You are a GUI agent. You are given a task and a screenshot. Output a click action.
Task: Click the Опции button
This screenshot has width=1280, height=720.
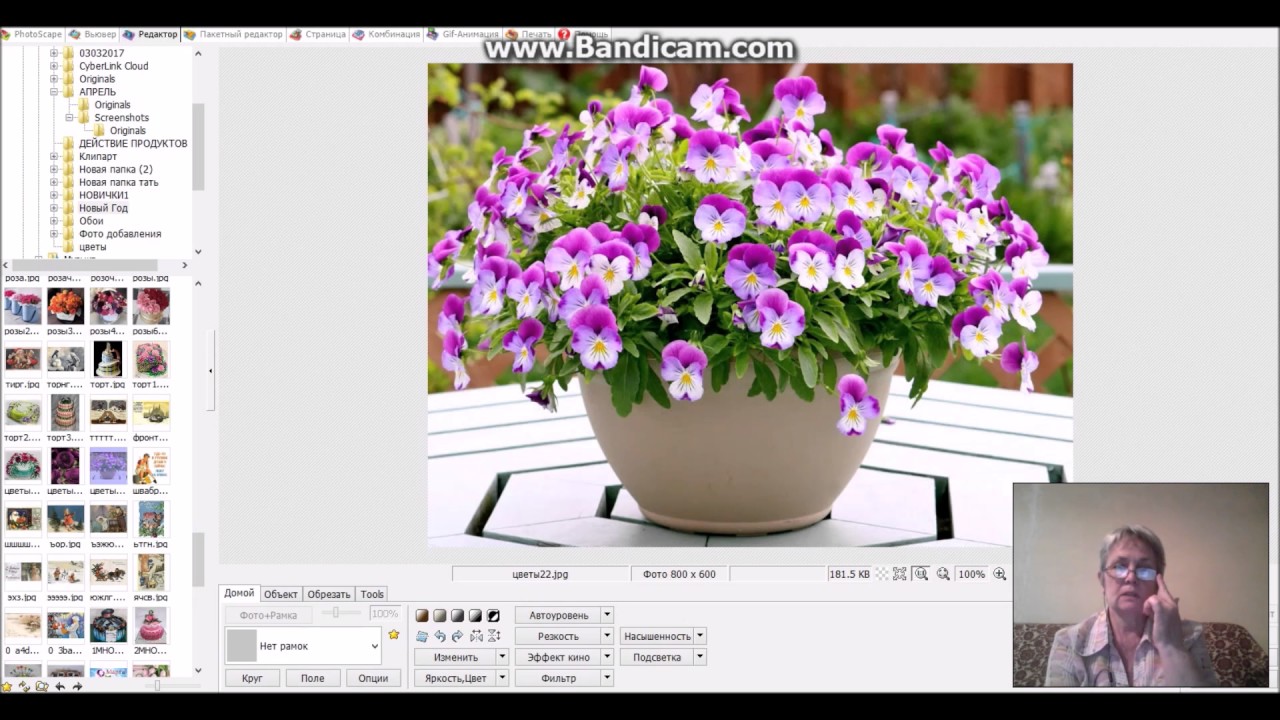click(x=373, y=678)
